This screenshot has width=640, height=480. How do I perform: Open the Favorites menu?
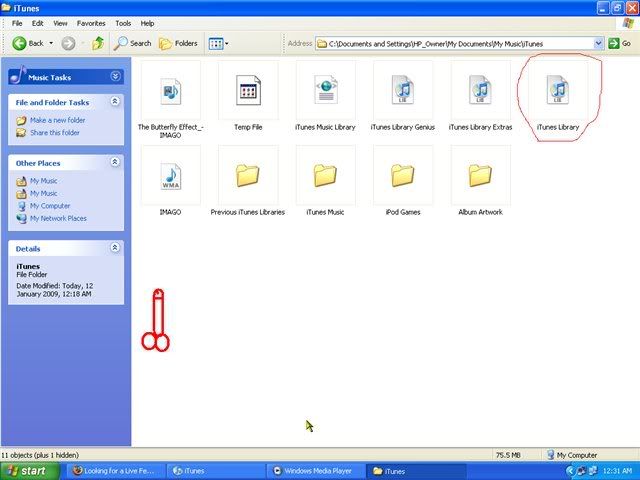pos(91,23)
